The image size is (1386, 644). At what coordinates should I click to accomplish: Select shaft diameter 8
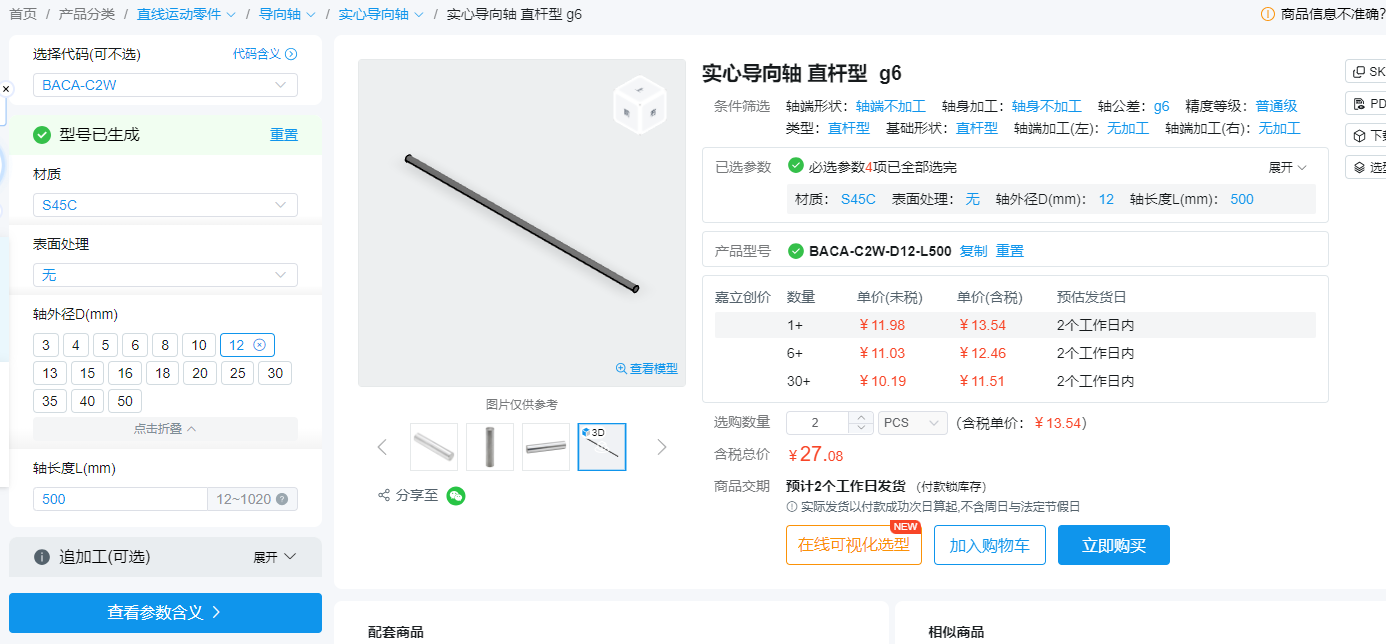(165, 345)
